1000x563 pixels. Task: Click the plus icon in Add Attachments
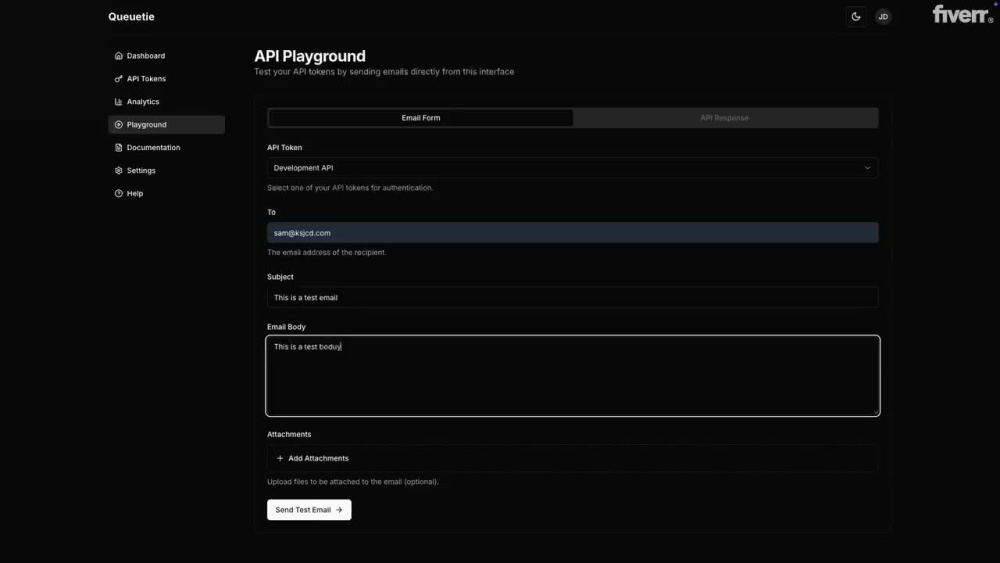coord(280,458)
